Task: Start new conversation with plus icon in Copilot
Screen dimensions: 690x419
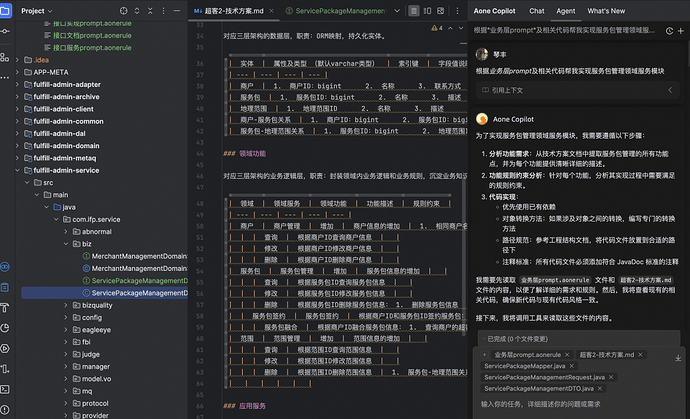Action: pos(681,31)
